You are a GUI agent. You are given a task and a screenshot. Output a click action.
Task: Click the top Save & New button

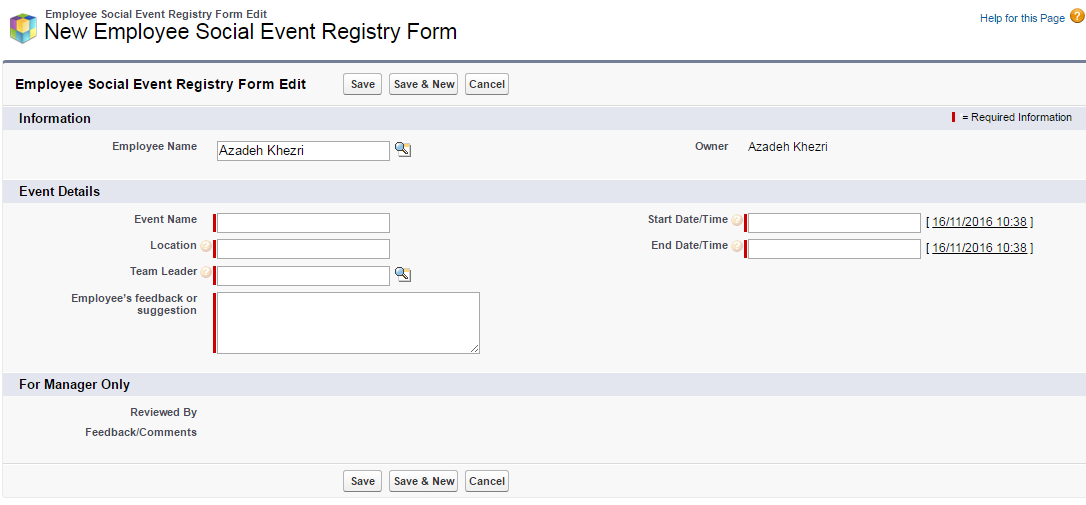[424, 84]
